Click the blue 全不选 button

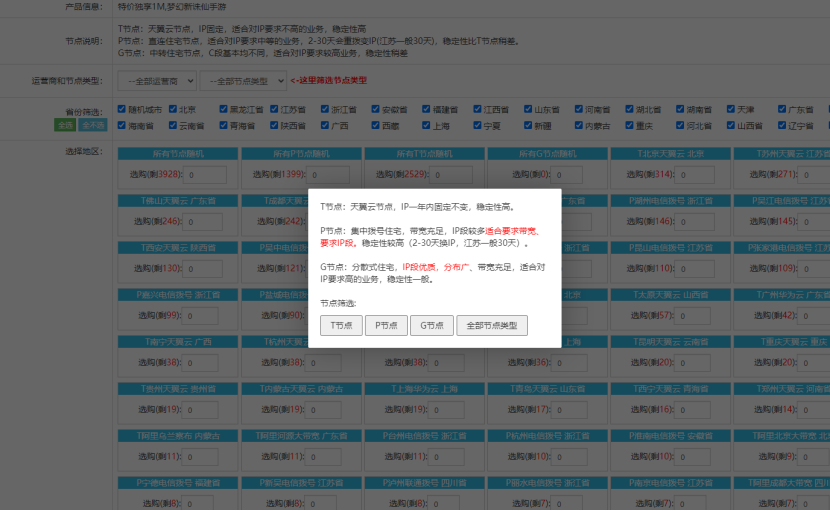click(x=93, y=125)
